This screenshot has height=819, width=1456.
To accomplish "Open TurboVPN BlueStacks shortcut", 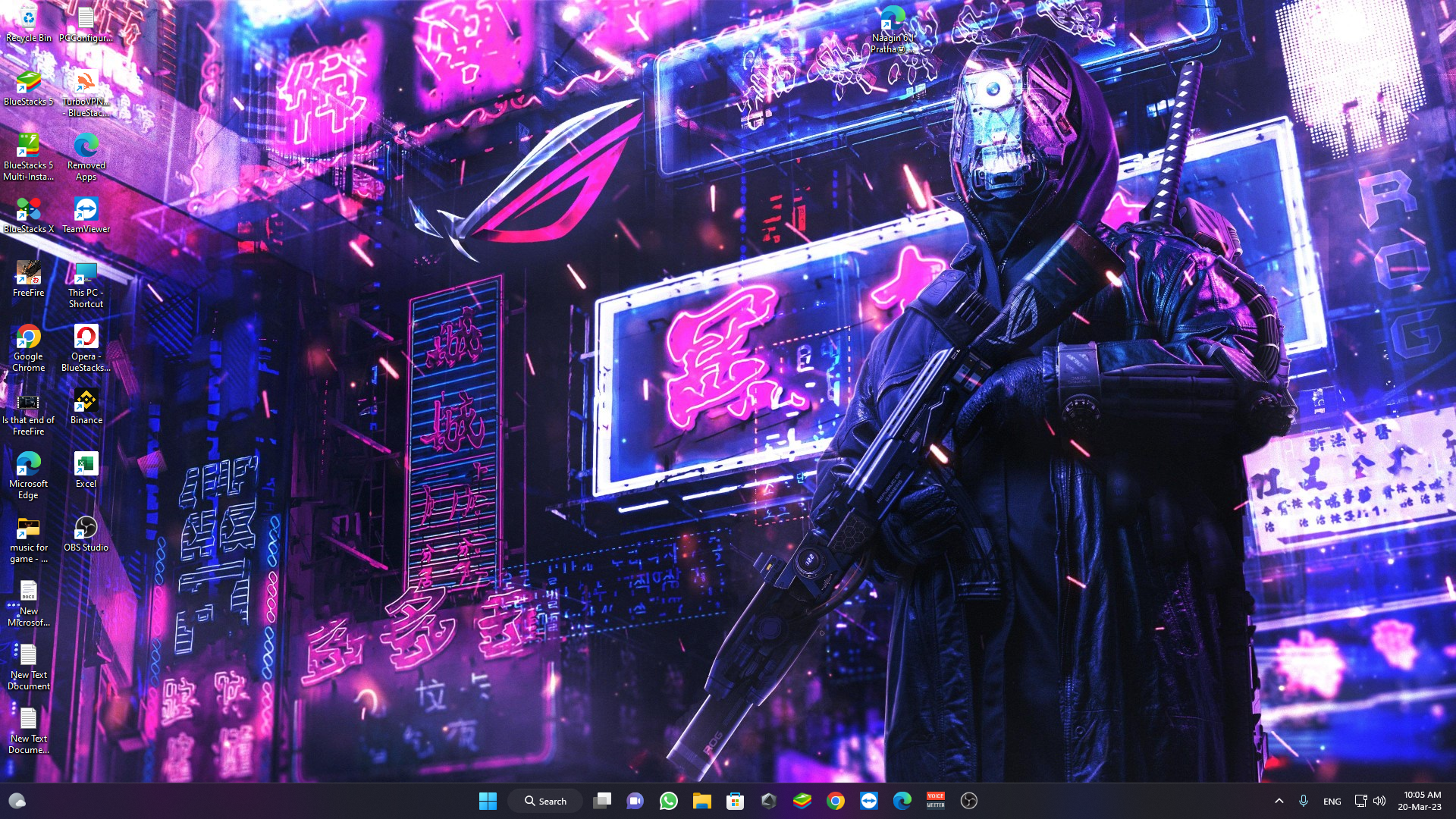I will tap(86, 93).
